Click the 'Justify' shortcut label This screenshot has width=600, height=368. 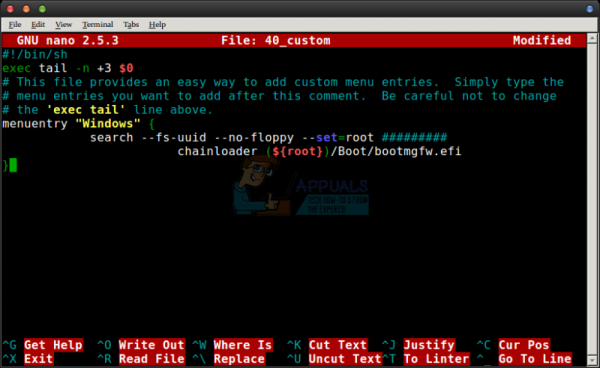pos(429,345)
